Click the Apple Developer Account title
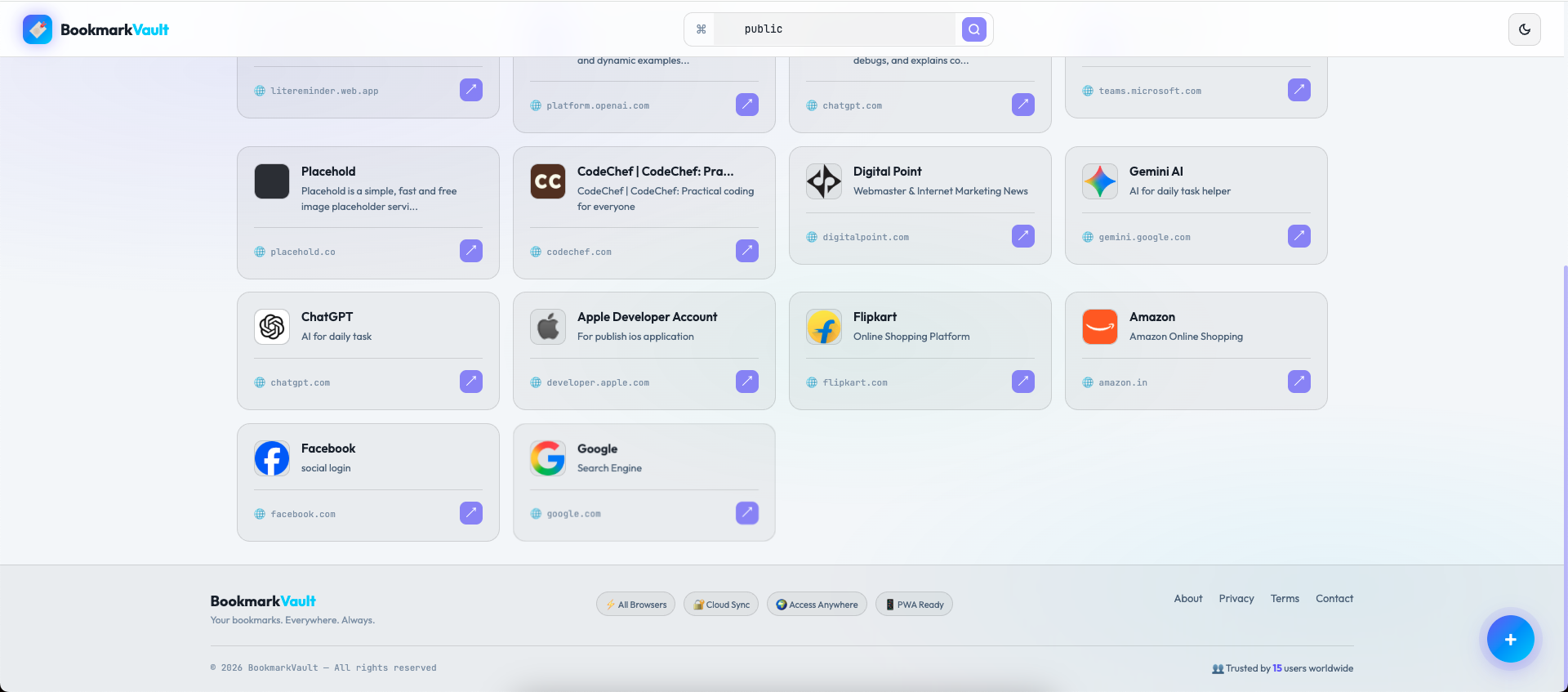Screen dimensions: 1568x692 tap(648, 317)
